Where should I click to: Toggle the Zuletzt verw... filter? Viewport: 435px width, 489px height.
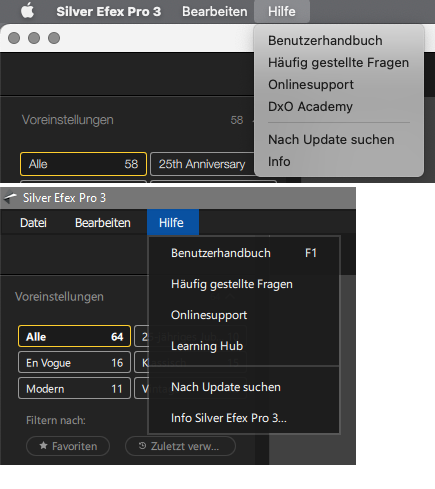tap(180, 446)
